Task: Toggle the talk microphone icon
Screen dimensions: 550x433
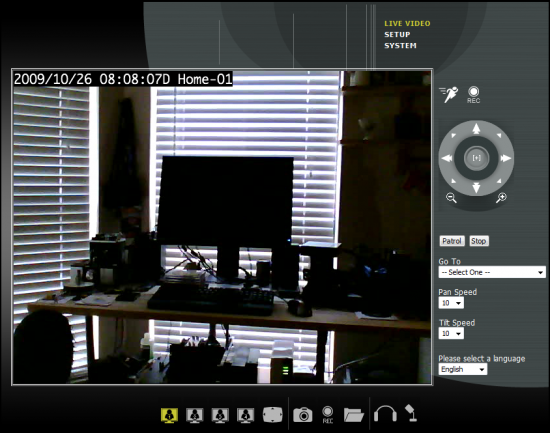Action: [411, 413]
